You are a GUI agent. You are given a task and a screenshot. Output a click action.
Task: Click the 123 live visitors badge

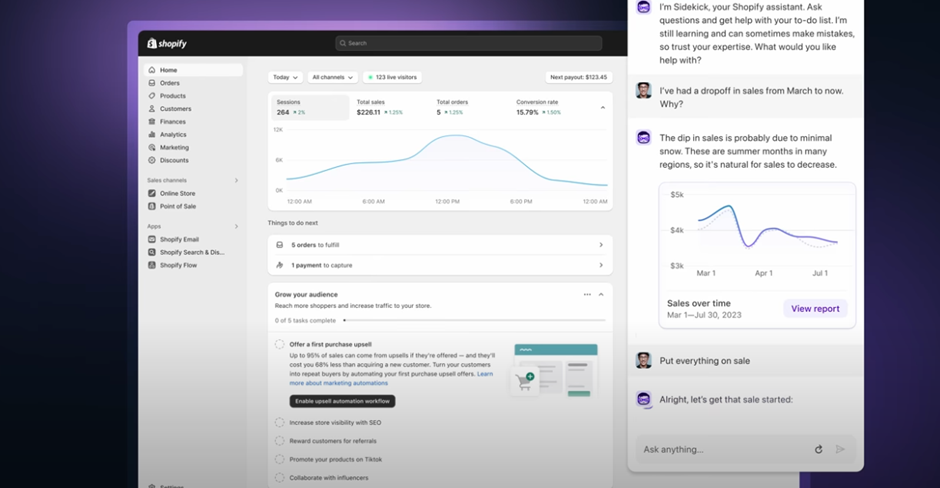click(x=392, y=77)
